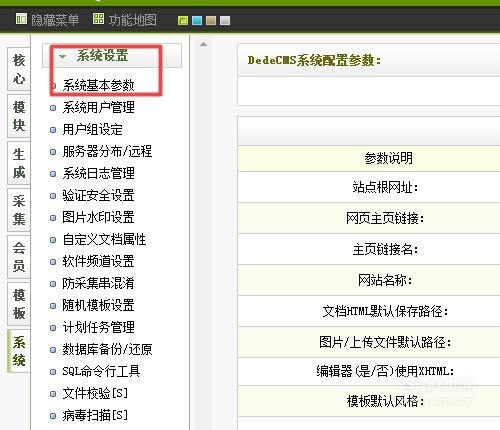Open 系统日志管理 menu item
The width and height of the screenshot is (500, 430).
(98, 173)
